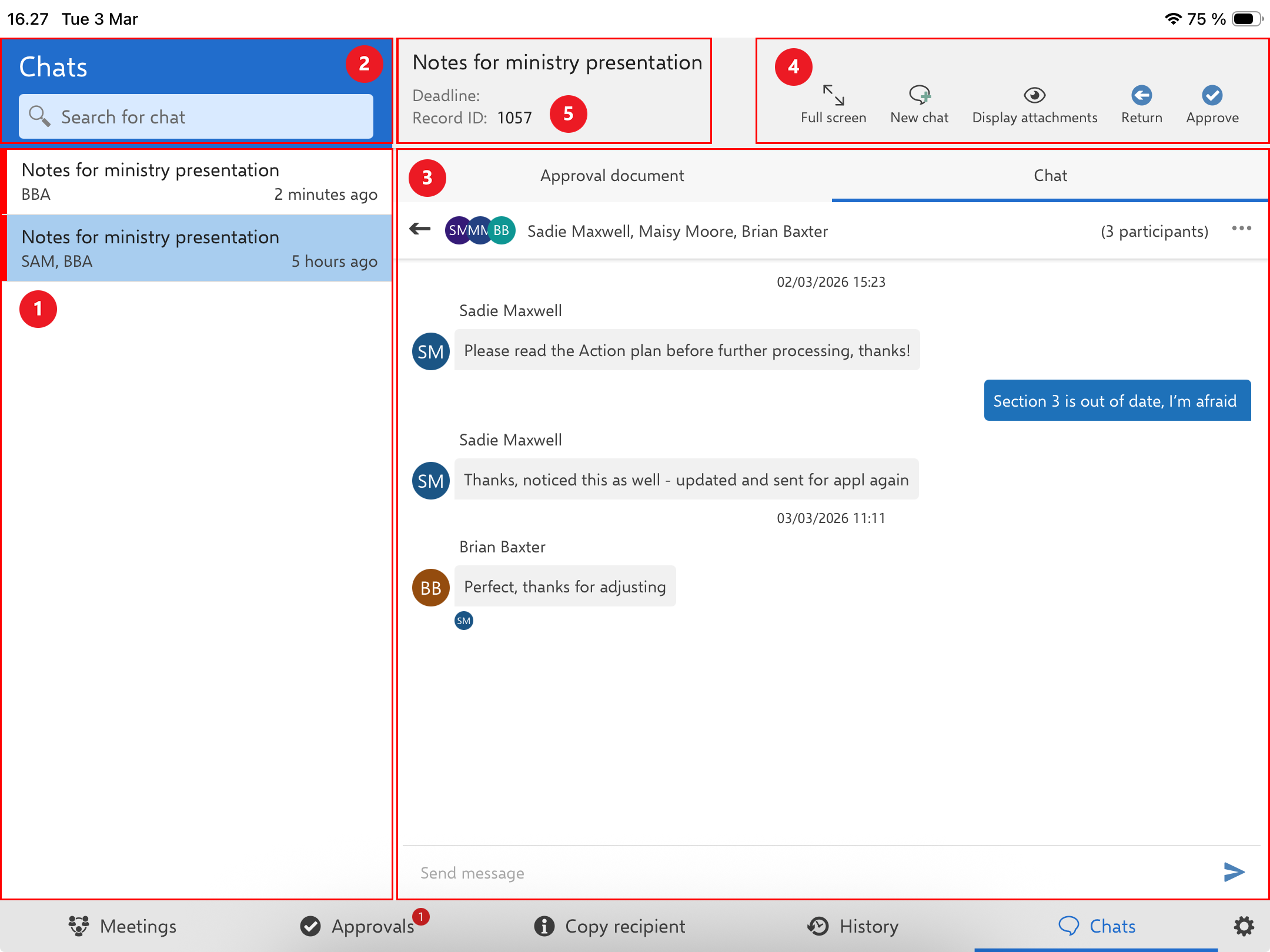Click grouped participant avatars in chat header
1270x952 pixels.
click(480, 230)
